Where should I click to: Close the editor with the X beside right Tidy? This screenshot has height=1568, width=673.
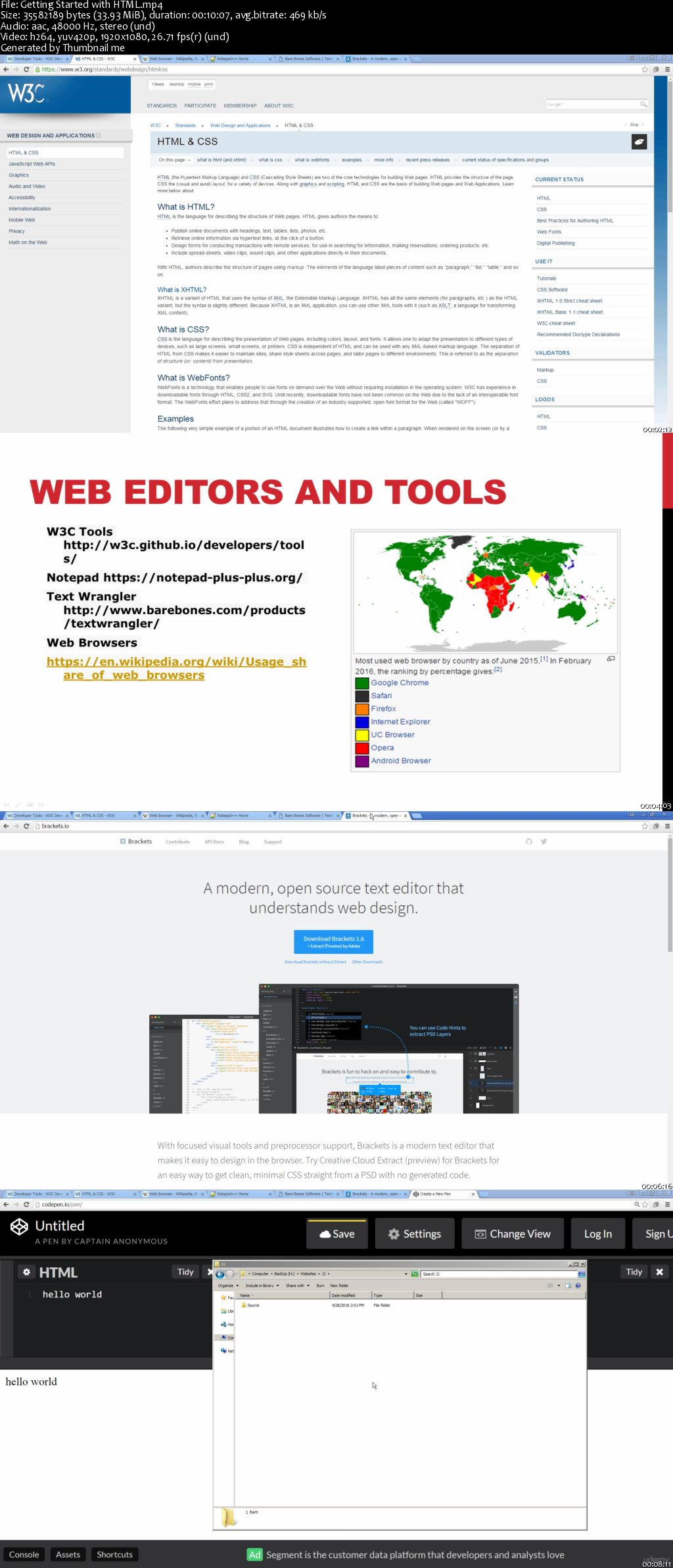point(659,1272)
